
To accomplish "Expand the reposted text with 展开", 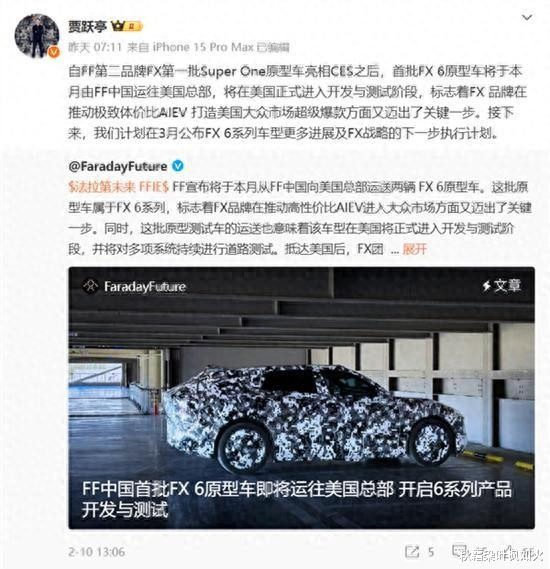I will point(415,249).
